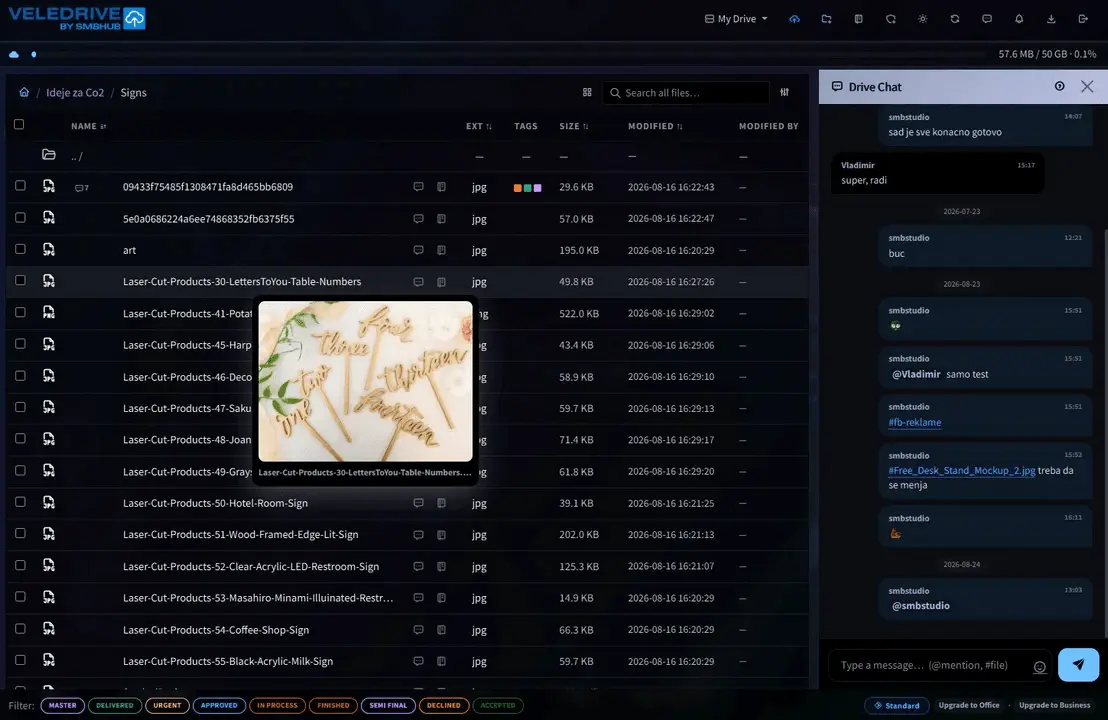
Task: Tick checkbox for Laser-Cut-Products-55-Black-Acrylic-Milk-Sign
Action: (20, 660)
